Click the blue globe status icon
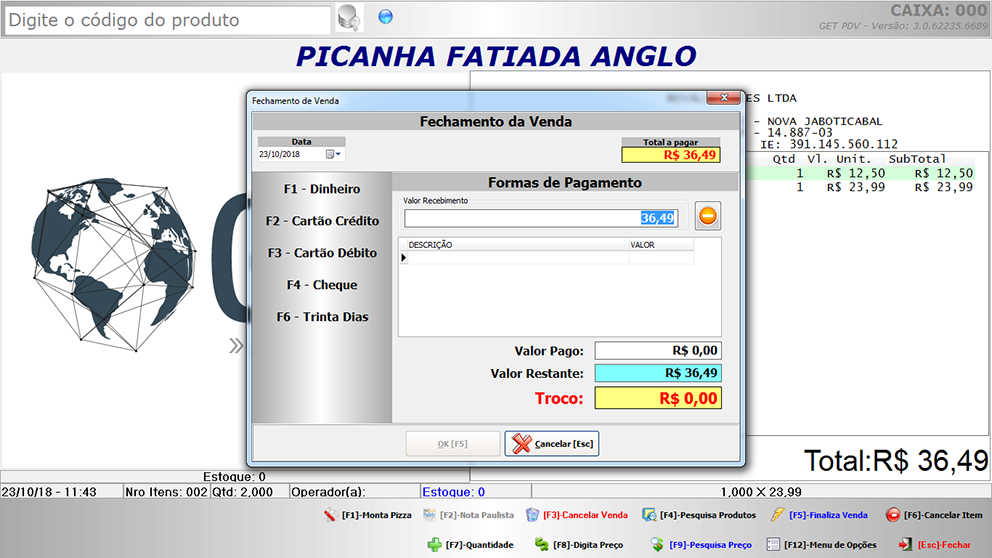The width and height of the screenshot is (992, 558). point(385,16)
